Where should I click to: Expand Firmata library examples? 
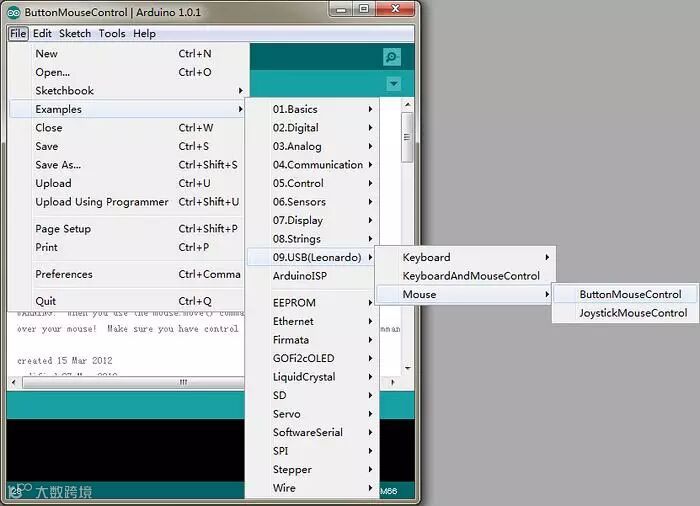point(312,340)
